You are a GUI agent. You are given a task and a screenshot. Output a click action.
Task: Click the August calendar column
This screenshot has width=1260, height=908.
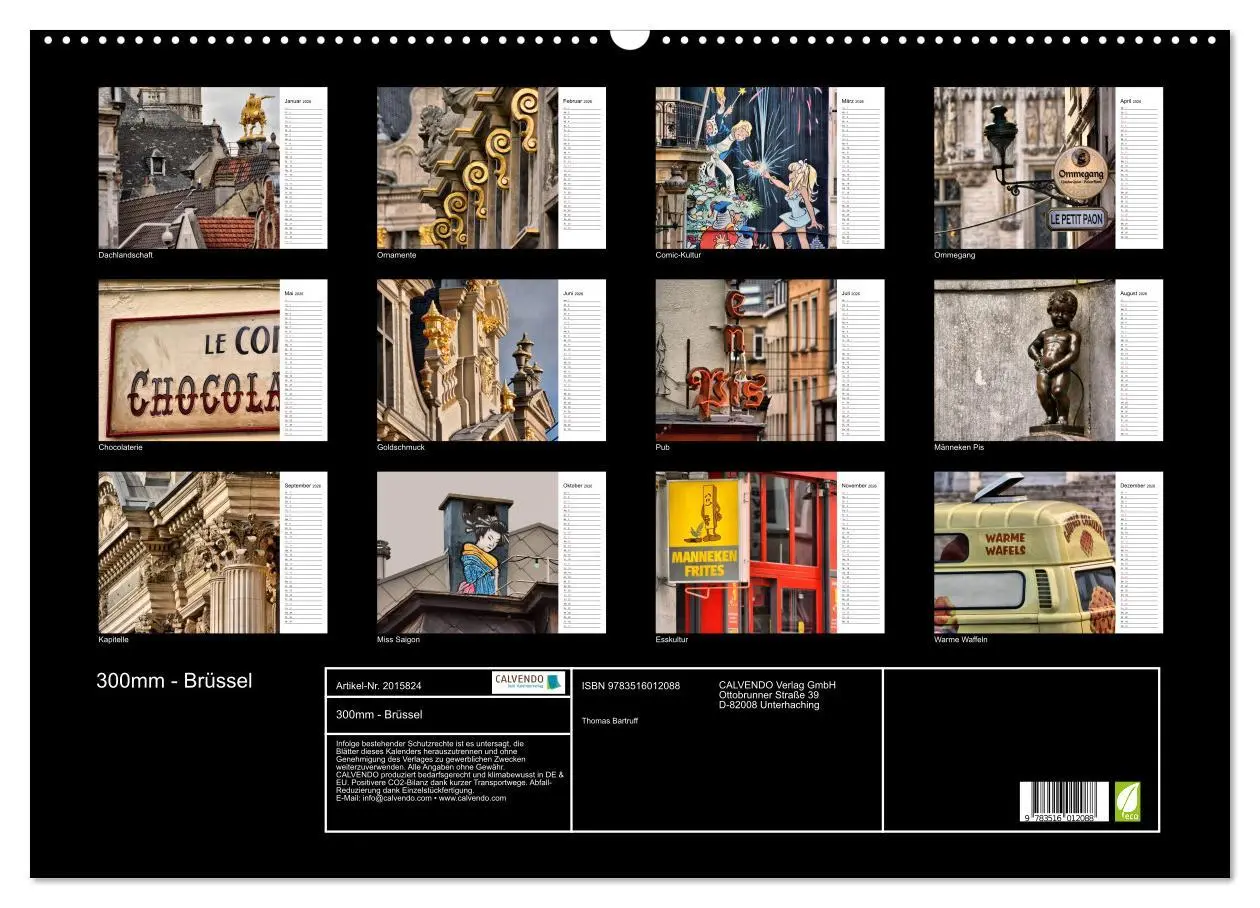tap(1140, 360)
